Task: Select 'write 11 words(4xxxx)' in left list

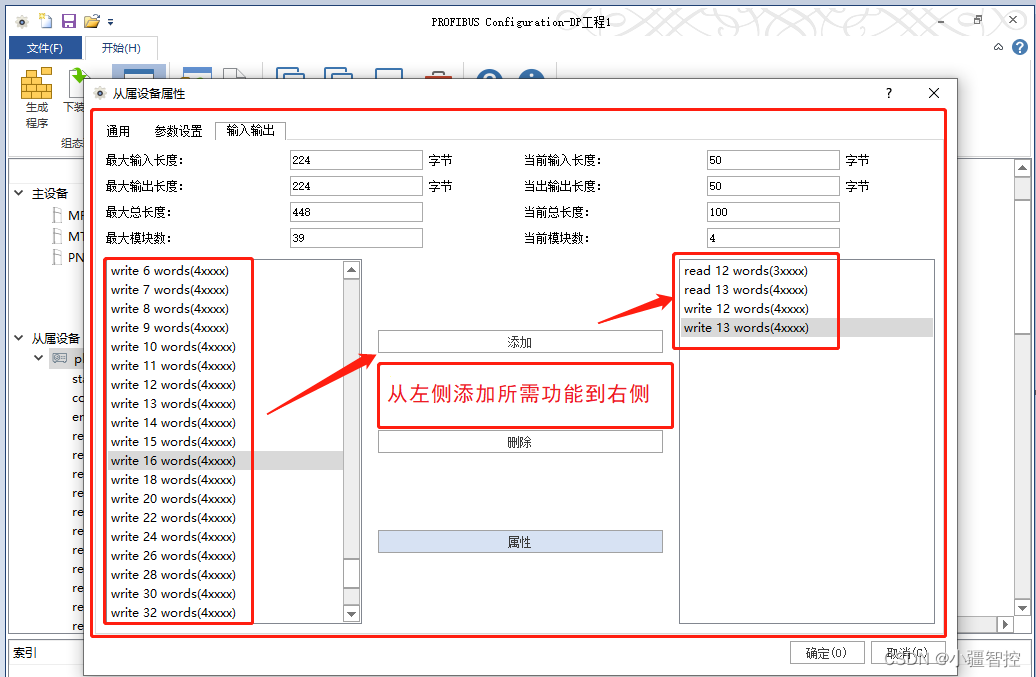Action: click(x=225, y=366)
